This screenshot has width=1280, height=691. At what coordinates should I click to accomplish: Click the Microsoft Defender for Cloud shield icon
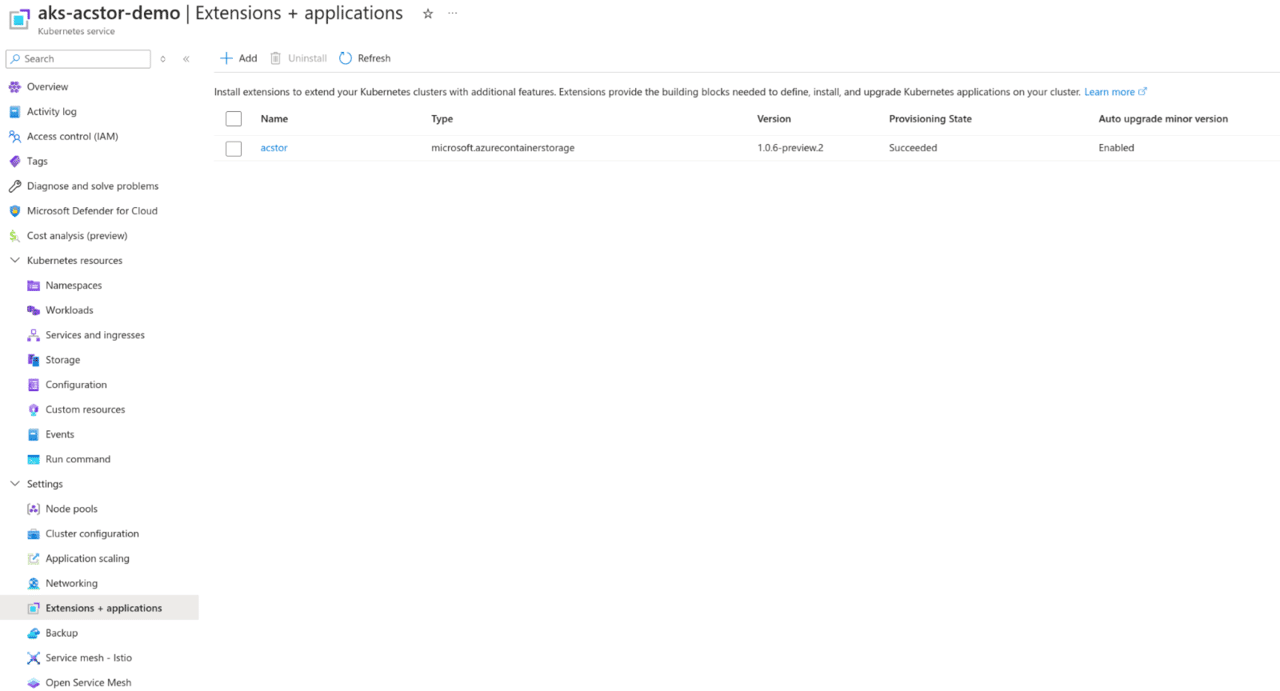(14, 211)
